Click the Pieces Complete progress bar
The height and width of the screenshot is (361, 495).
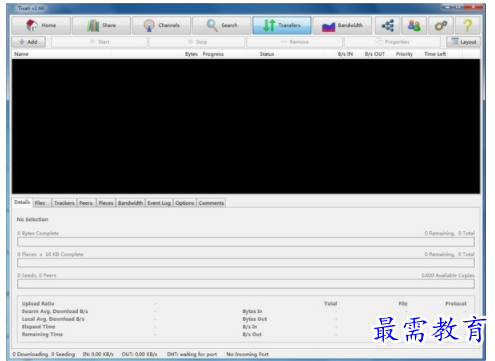tap(246, 263)
